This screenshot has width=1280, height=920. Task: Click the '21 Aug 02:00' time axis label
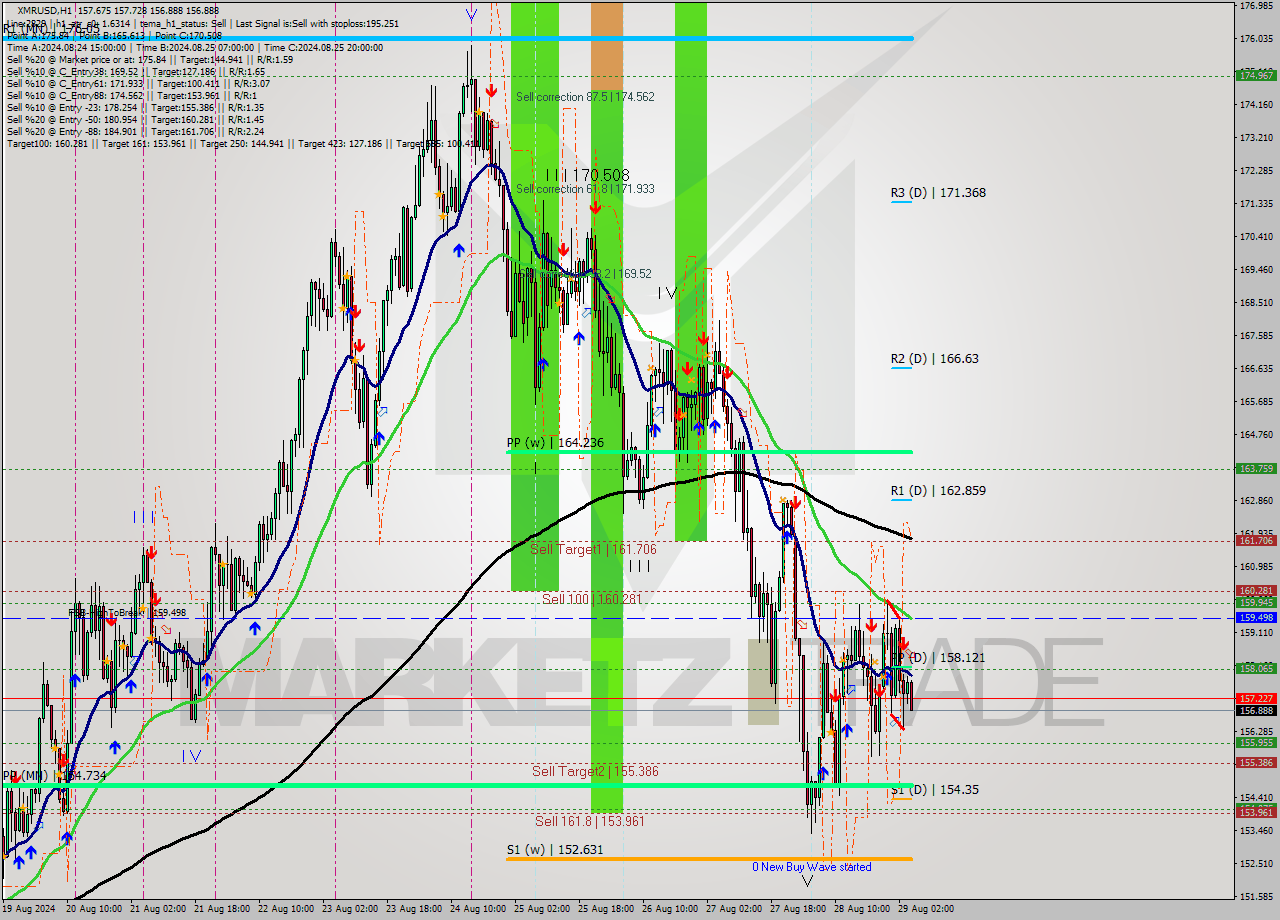[158, 909]
